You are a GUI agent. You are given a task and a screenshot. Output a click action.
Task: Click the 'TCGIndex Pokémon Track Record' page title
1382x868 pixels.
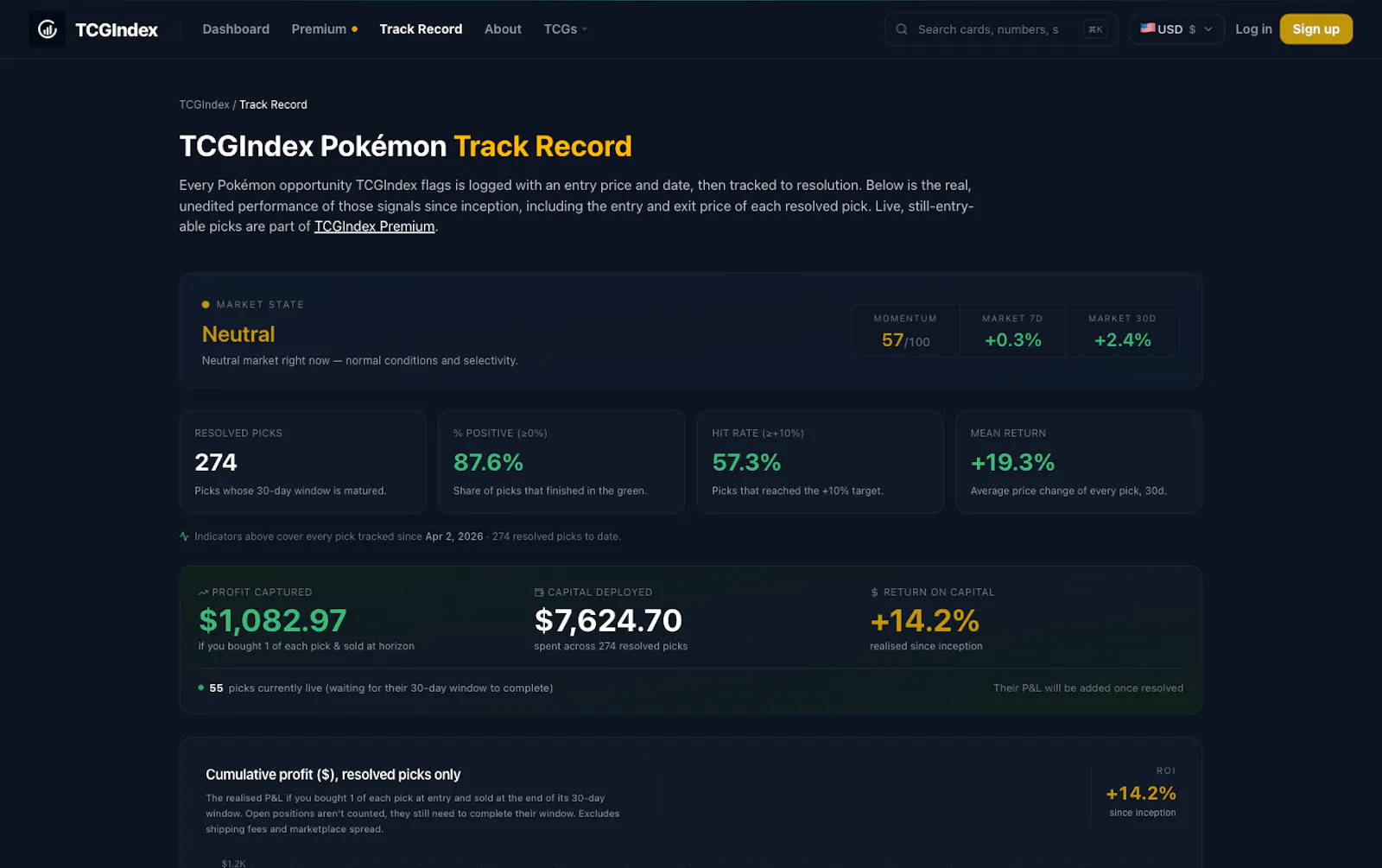point(405,147)
